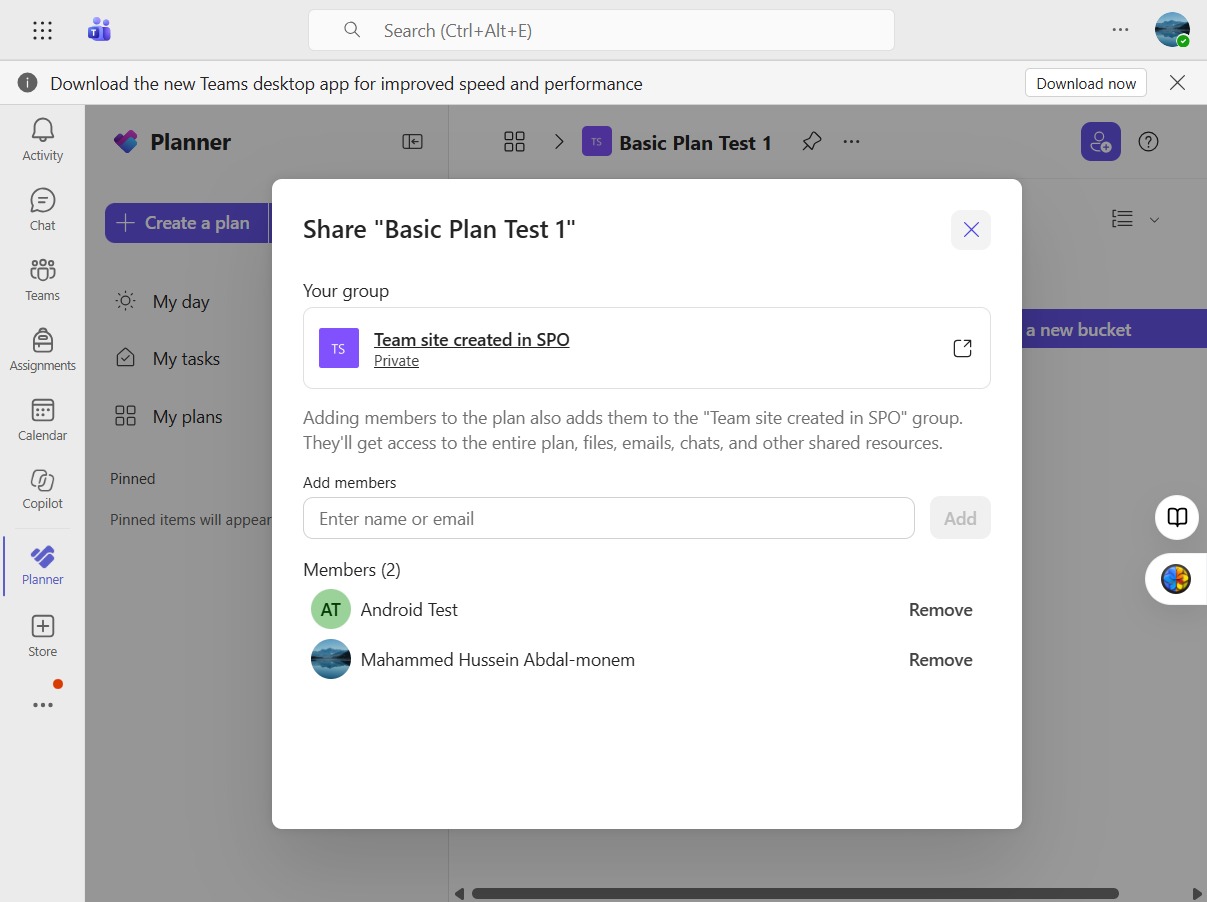Remove Android Test from members

coord(940,610)
